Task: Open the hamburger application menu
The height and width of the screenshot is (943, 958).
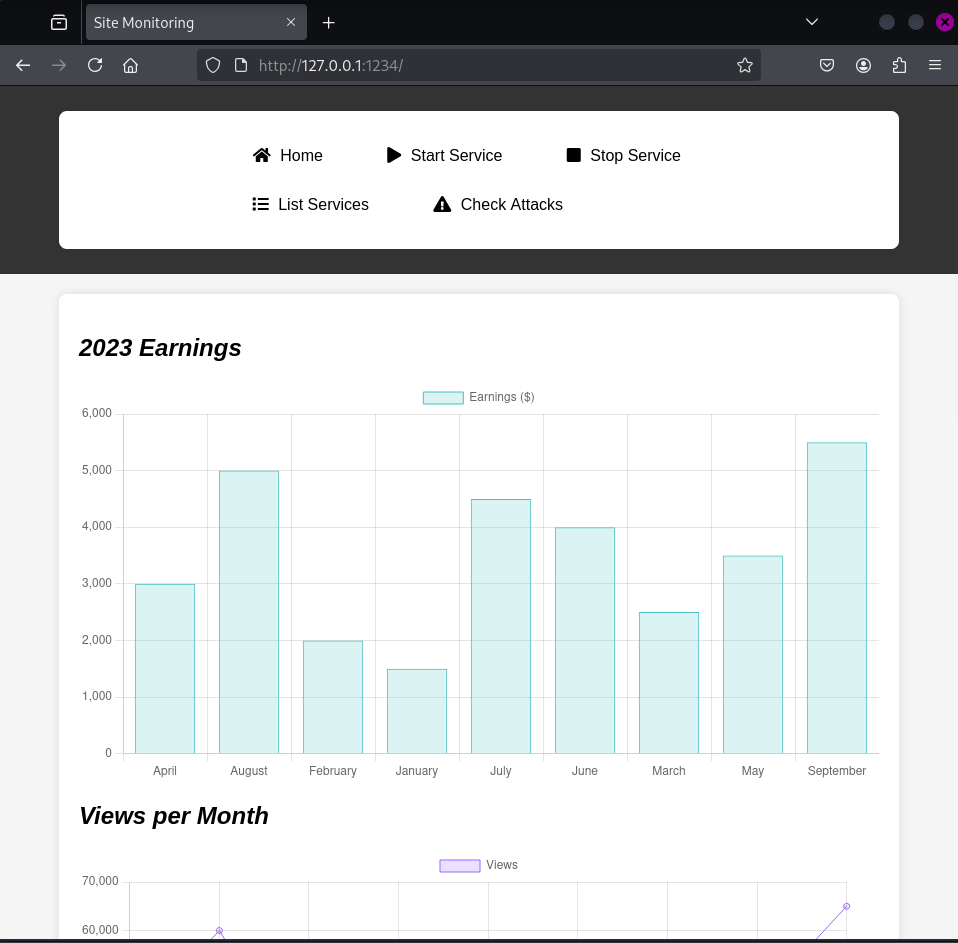Action: (935, 65)
